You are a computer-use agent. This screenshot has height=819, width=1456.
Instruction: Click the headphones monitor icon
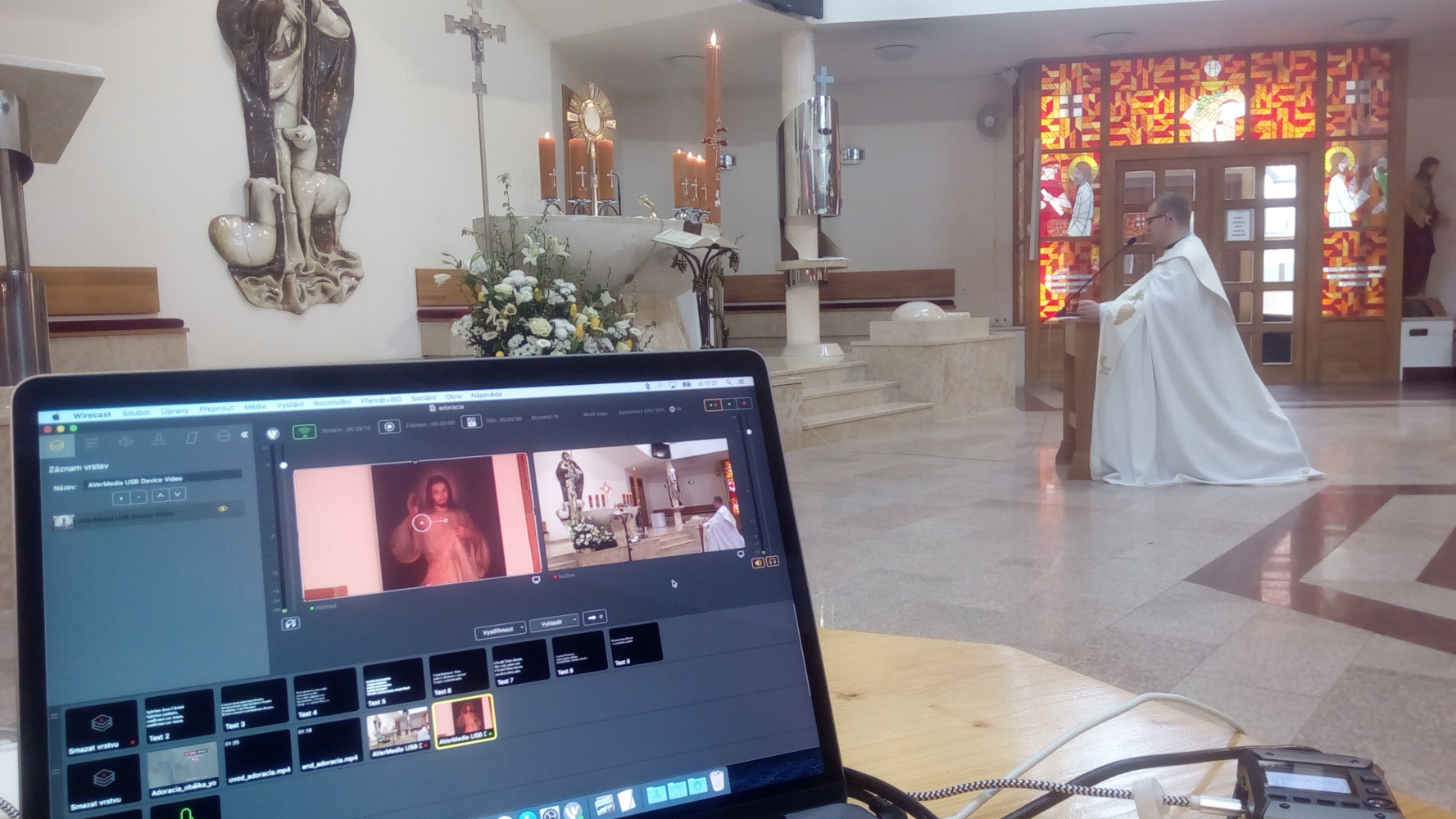click(x=772, y=561)
